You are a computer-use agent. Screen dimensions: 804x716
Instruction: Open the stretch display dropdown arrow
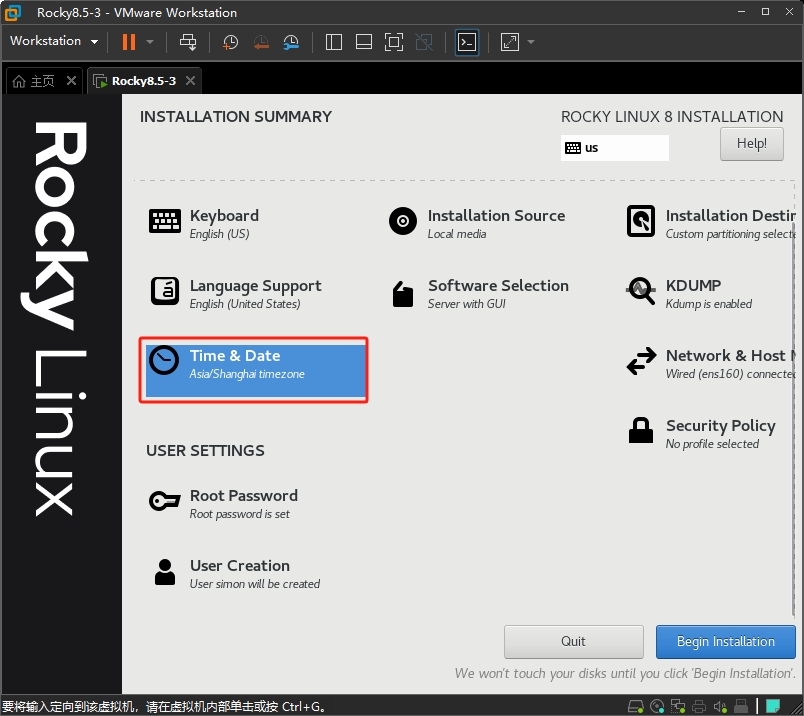pos(531,42)
